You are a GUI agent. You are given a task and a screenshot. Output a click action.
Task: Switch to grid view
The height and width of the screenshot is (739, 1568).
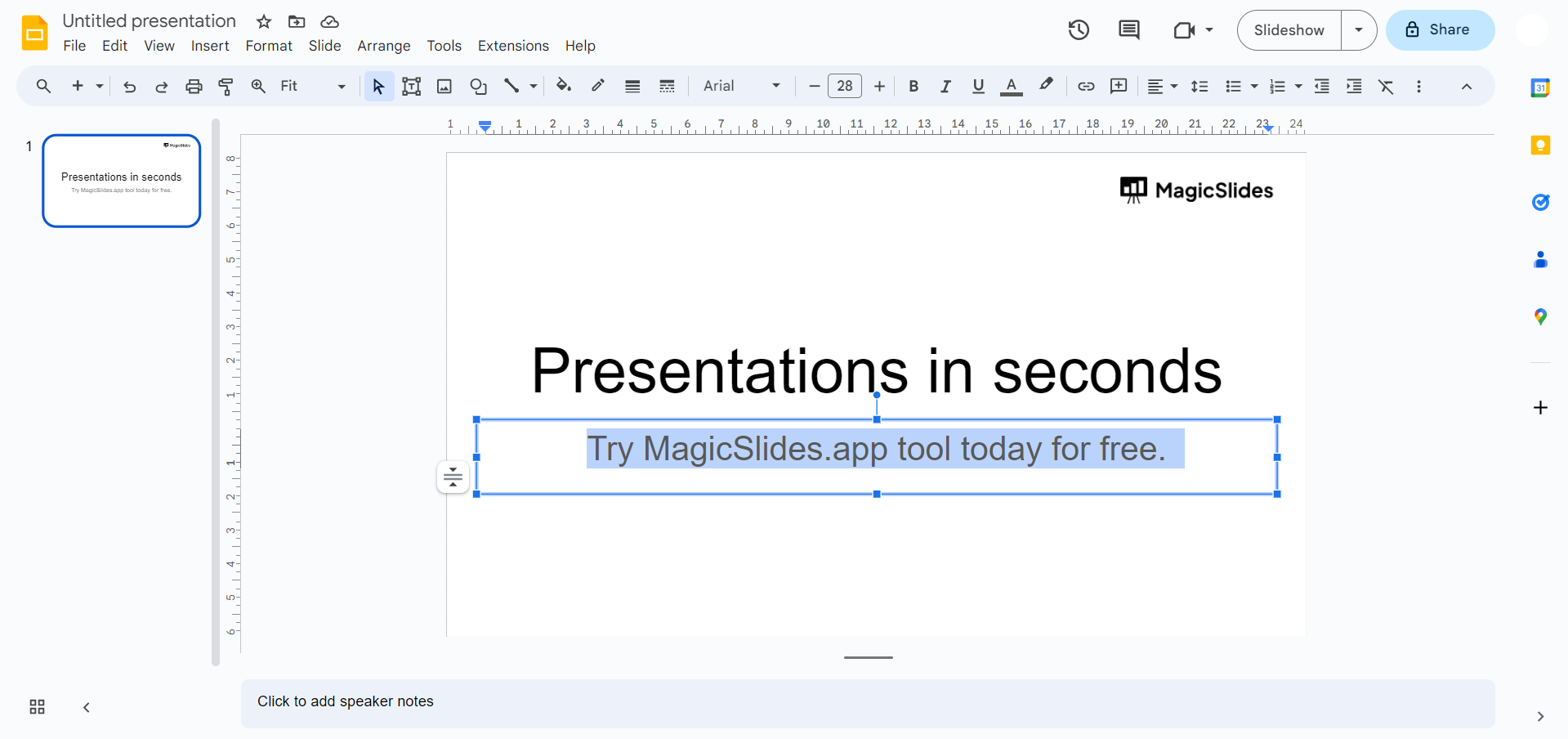point(37,707)
